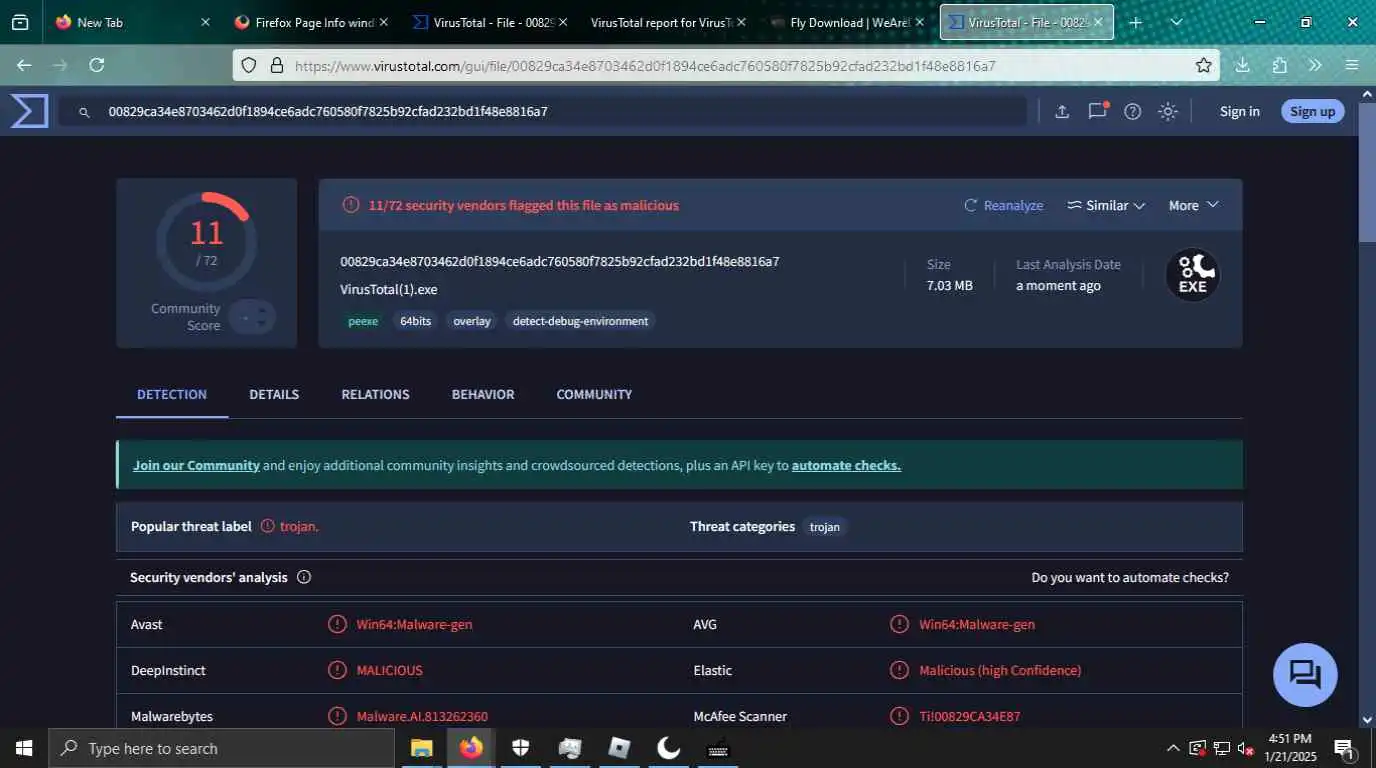Screen dimensions: 1376x768
Task: Bookmark this page with the star icon
Action: coord(1203,65)
